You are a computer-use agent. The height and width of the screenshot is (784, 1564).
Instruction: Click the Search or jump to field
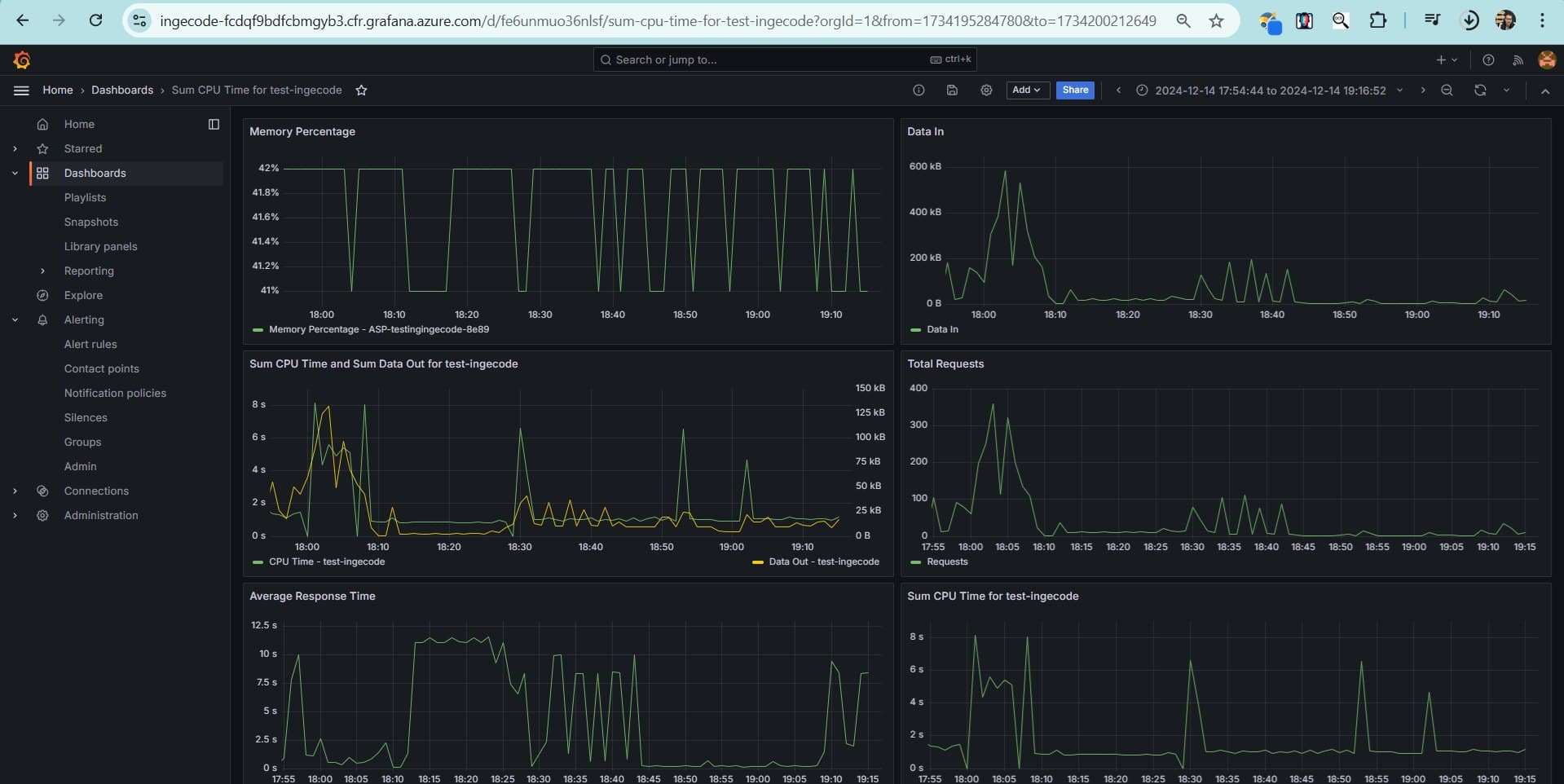(x=766, y=59)
